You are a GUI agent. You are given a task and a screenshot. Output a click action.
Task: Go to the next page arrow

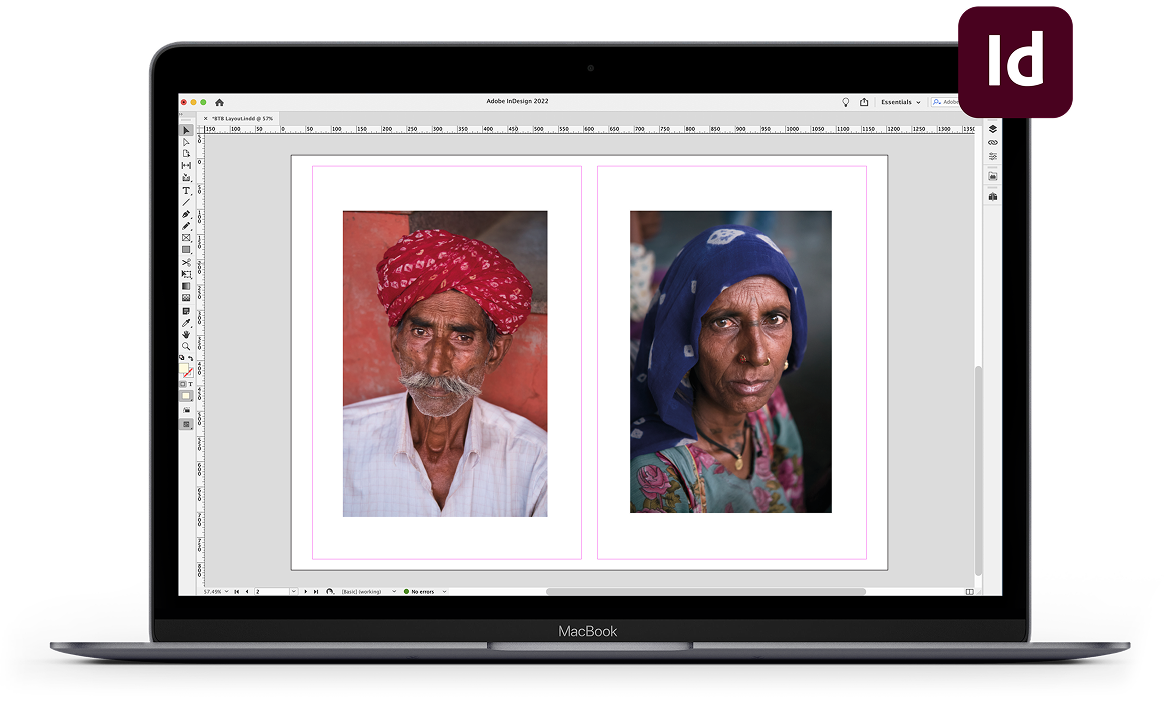click(305, 591)
